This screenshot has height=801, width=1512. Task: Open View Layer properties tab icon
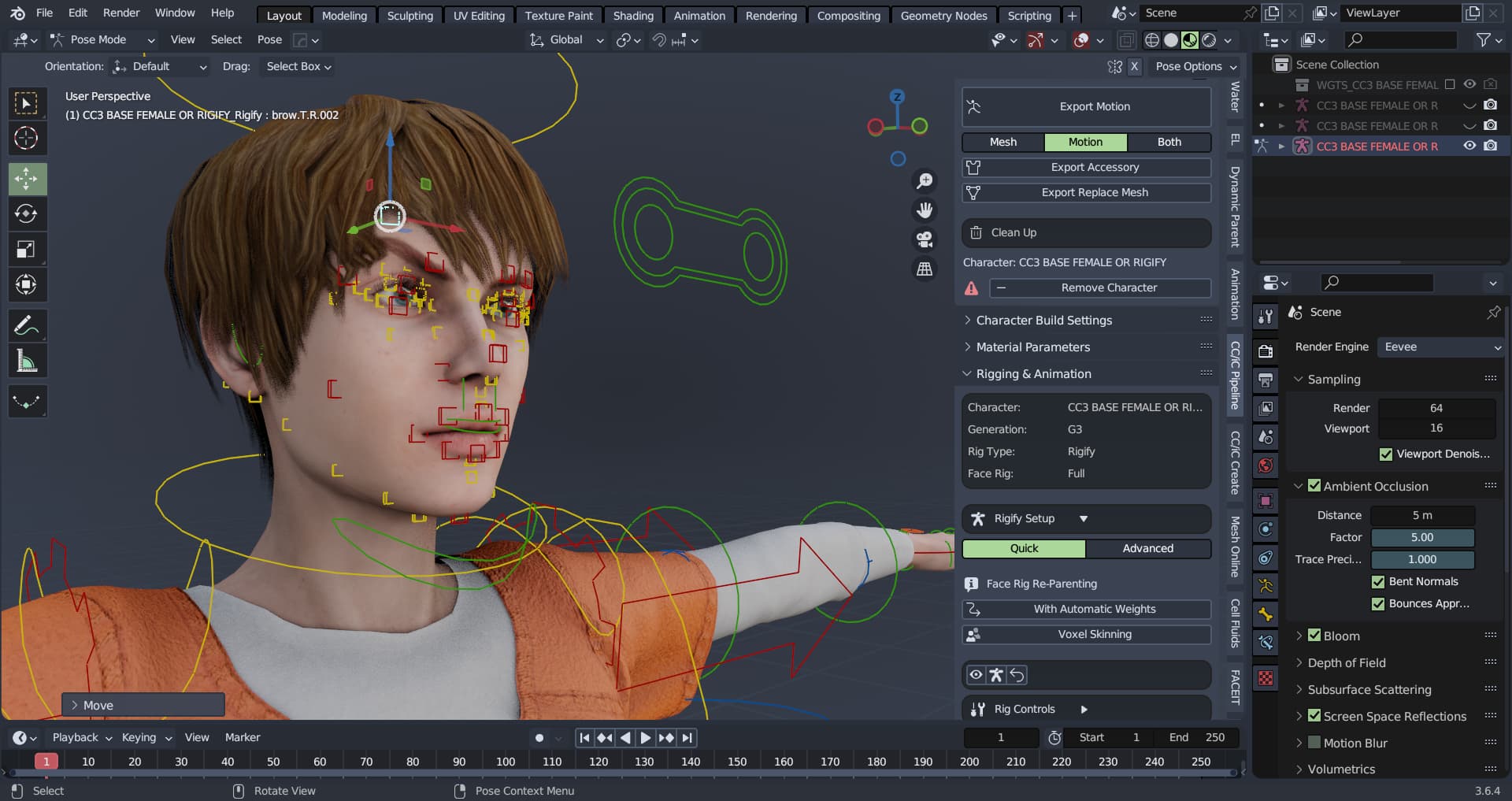[x=1266, y=408]
